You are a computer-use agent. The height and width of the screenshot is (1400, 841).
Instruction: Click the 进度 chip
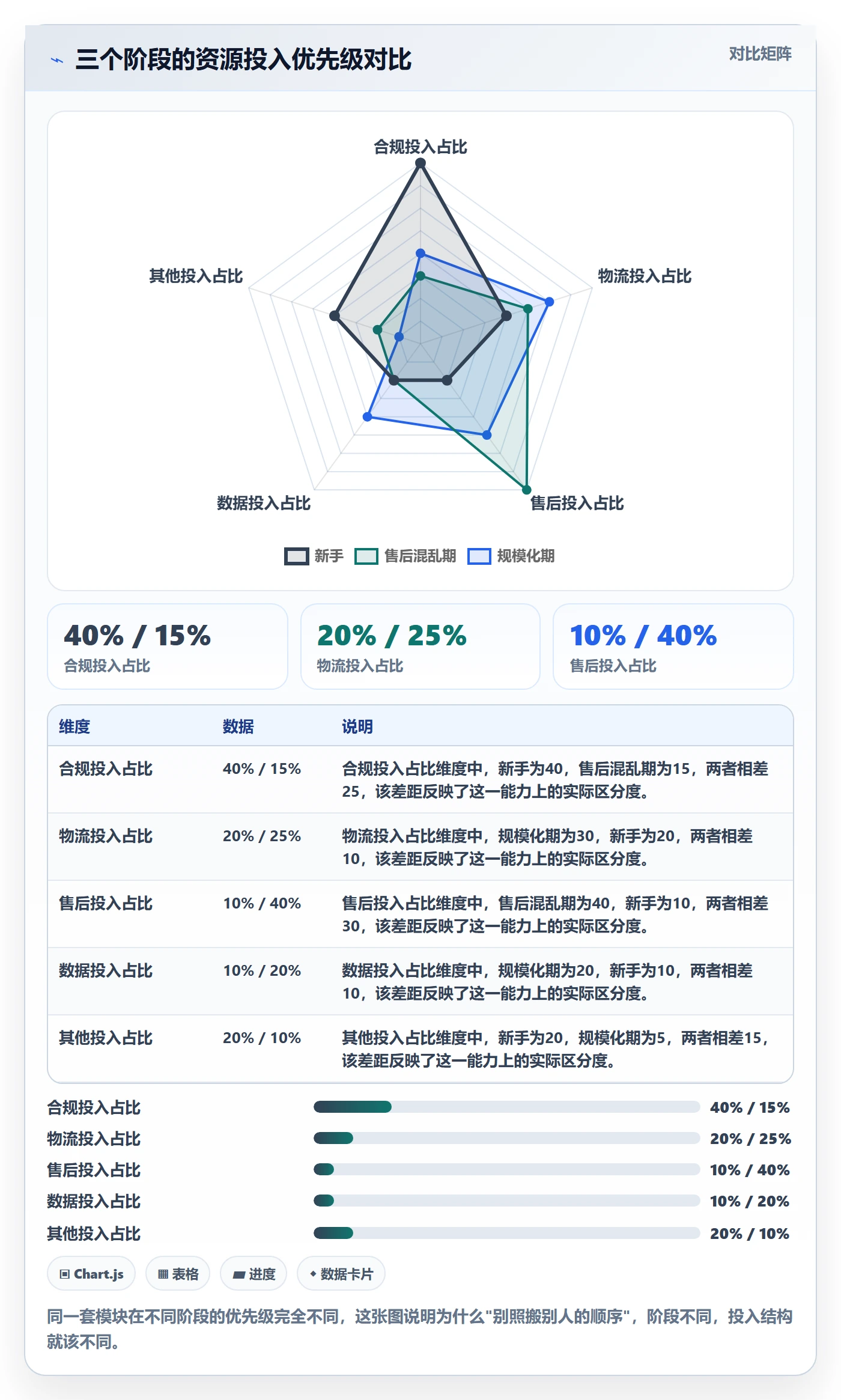[254, 1274]
